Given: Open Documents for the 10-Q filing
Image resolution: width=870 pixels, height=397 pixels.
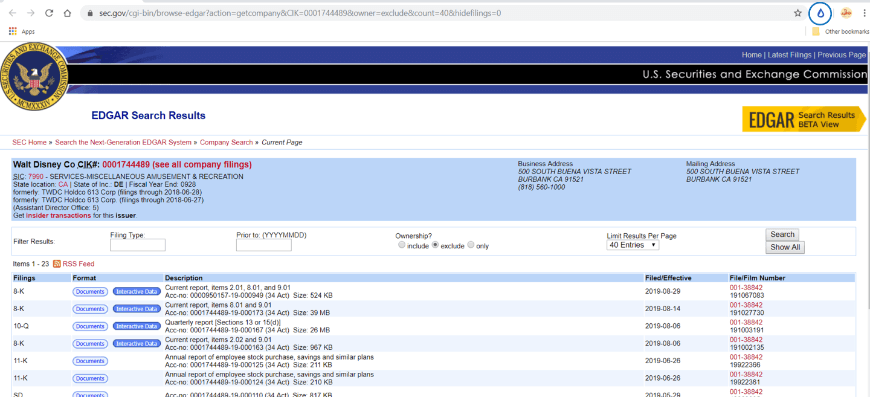Looking at the screenshot, I should coord(90,326).
